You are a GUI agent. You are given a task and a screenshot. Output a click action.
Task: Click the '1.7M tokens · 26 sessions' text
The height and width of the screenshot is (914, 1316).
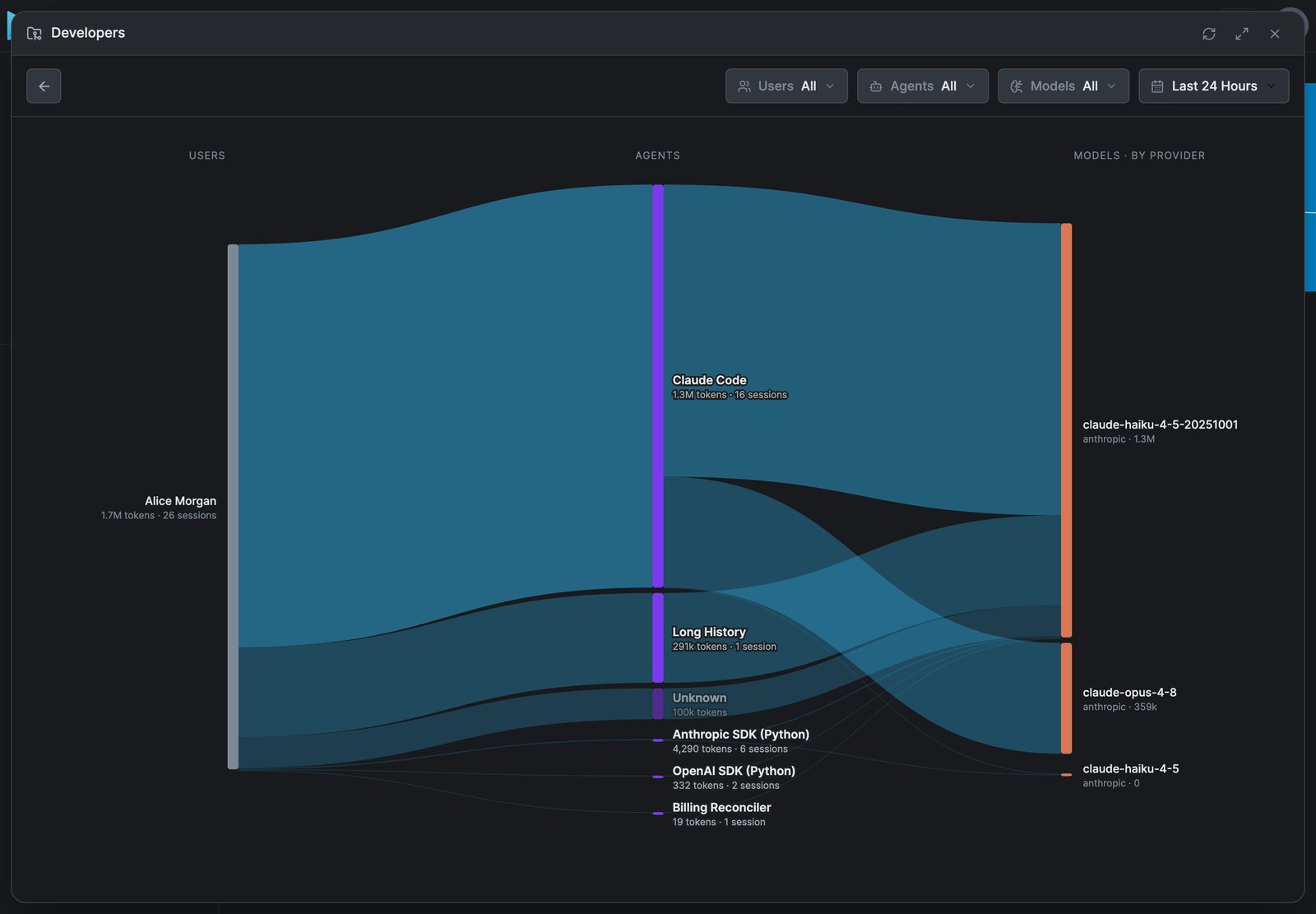pyautogui.click(x=159, y=516)
